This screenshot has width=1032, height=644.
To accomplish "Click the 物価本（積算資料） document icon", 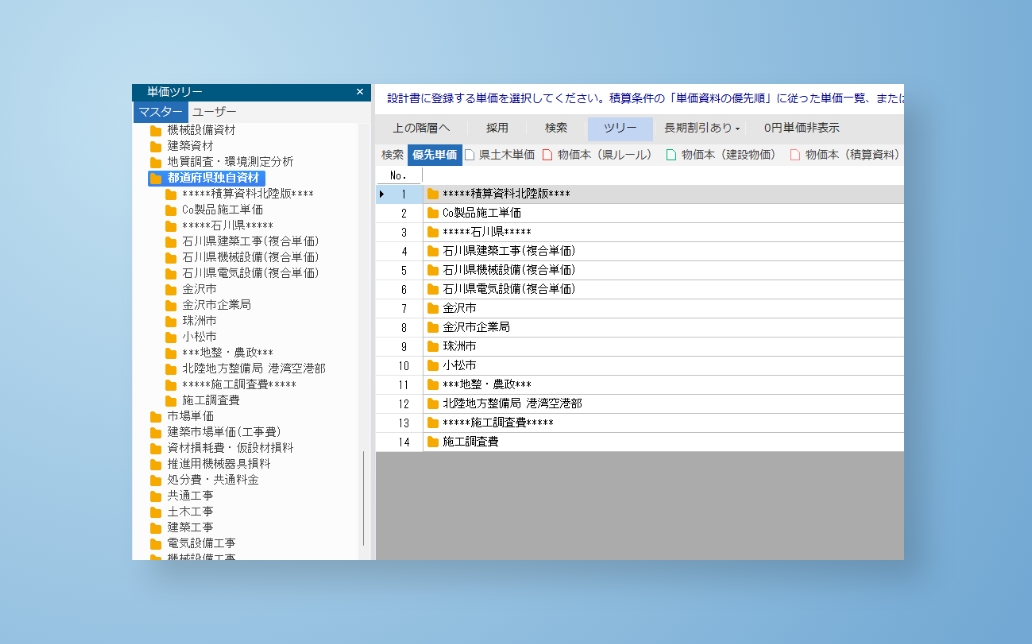I will [x=795, y=155].
